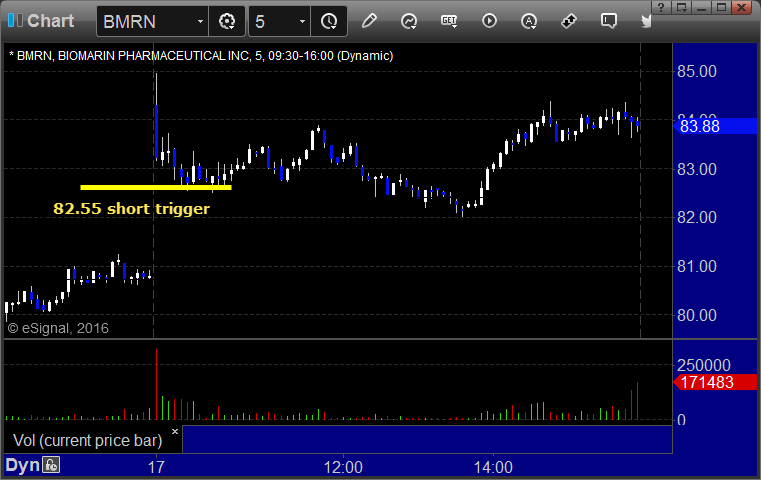Click the Dyn scaling label
Viewport: 761px width, 480px height.
(x=22, y=465)
